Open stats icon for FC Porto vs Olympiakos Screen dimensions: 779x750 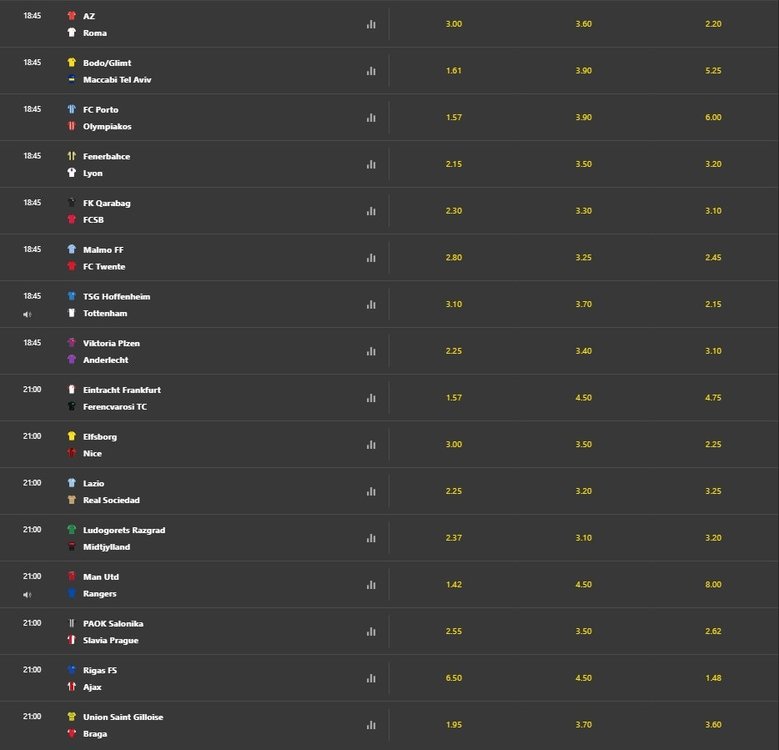point(371,117)
